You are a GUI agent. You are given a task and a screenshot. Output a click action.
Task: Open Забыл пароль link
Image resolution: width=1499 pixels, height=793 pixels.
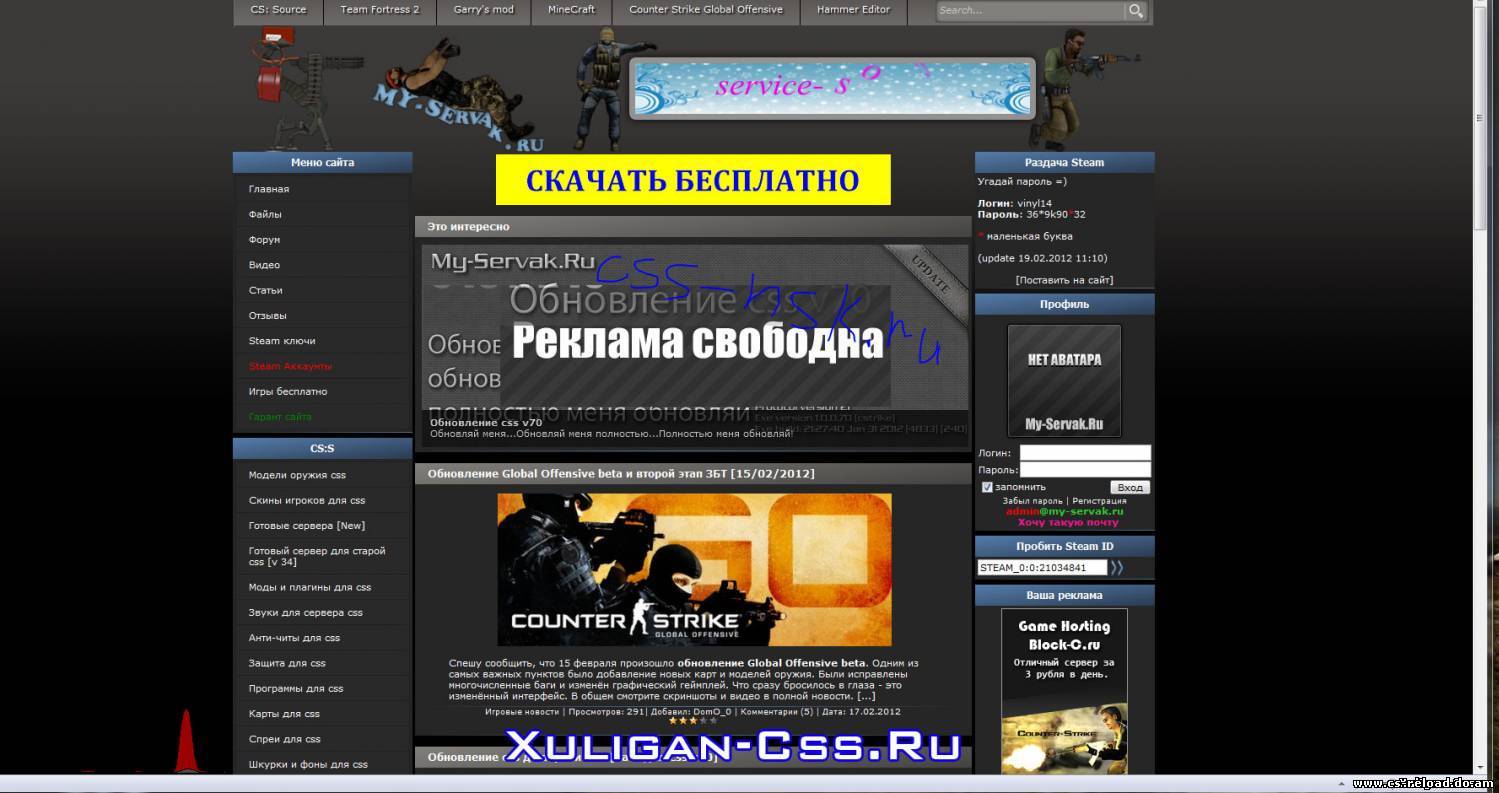click(1032, 501)
